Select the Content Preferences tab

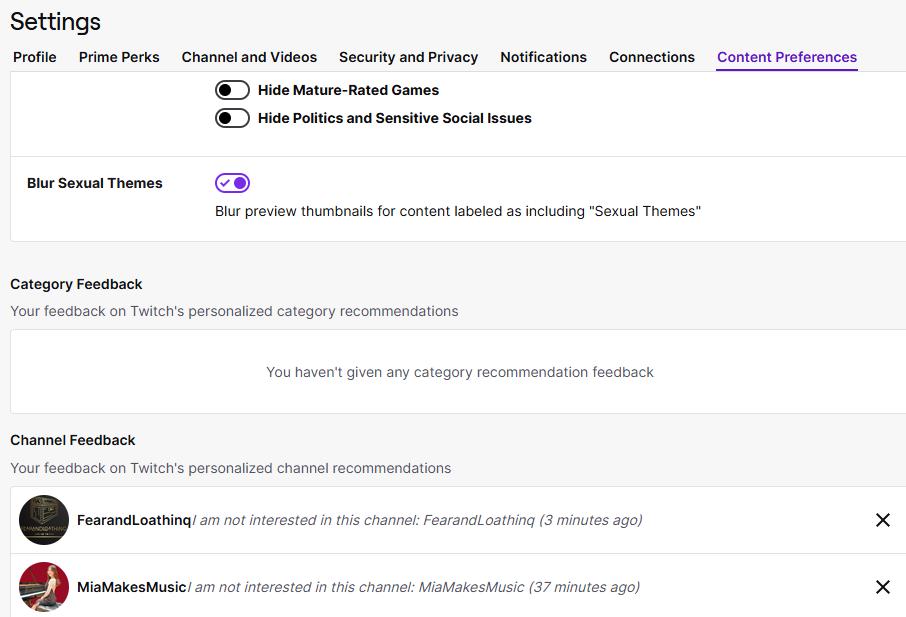point(786,57)
